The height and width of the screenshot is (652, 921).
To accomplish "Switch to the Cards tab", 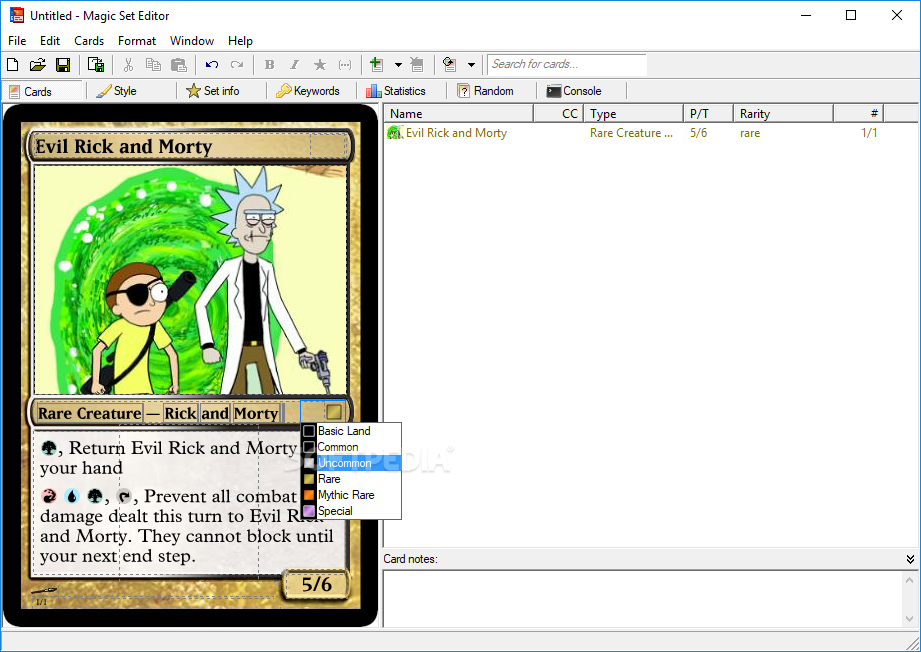I will (42, 92).
